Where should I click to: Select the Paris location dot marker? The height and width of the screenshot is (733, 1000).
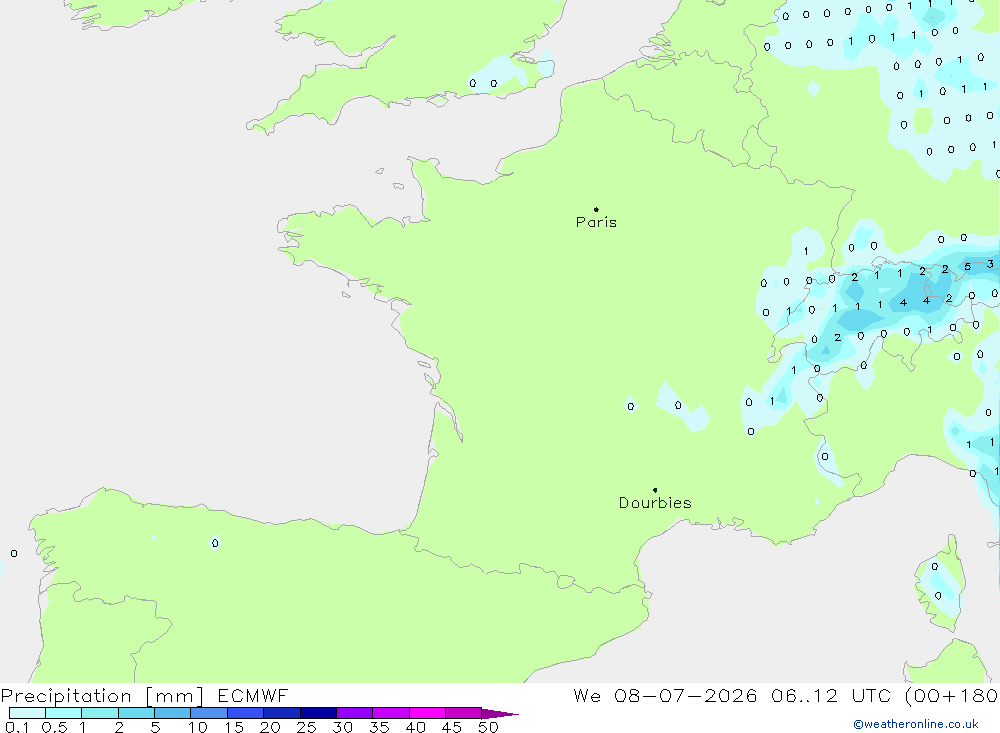click(x=596, y=209)
